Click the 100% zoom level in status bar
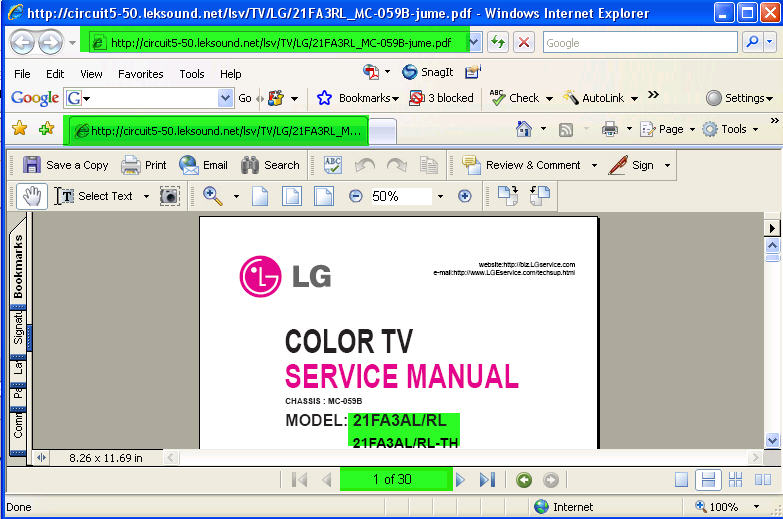Image resolution: width=783 pixels, height=519 pixels. coord(724,507)
